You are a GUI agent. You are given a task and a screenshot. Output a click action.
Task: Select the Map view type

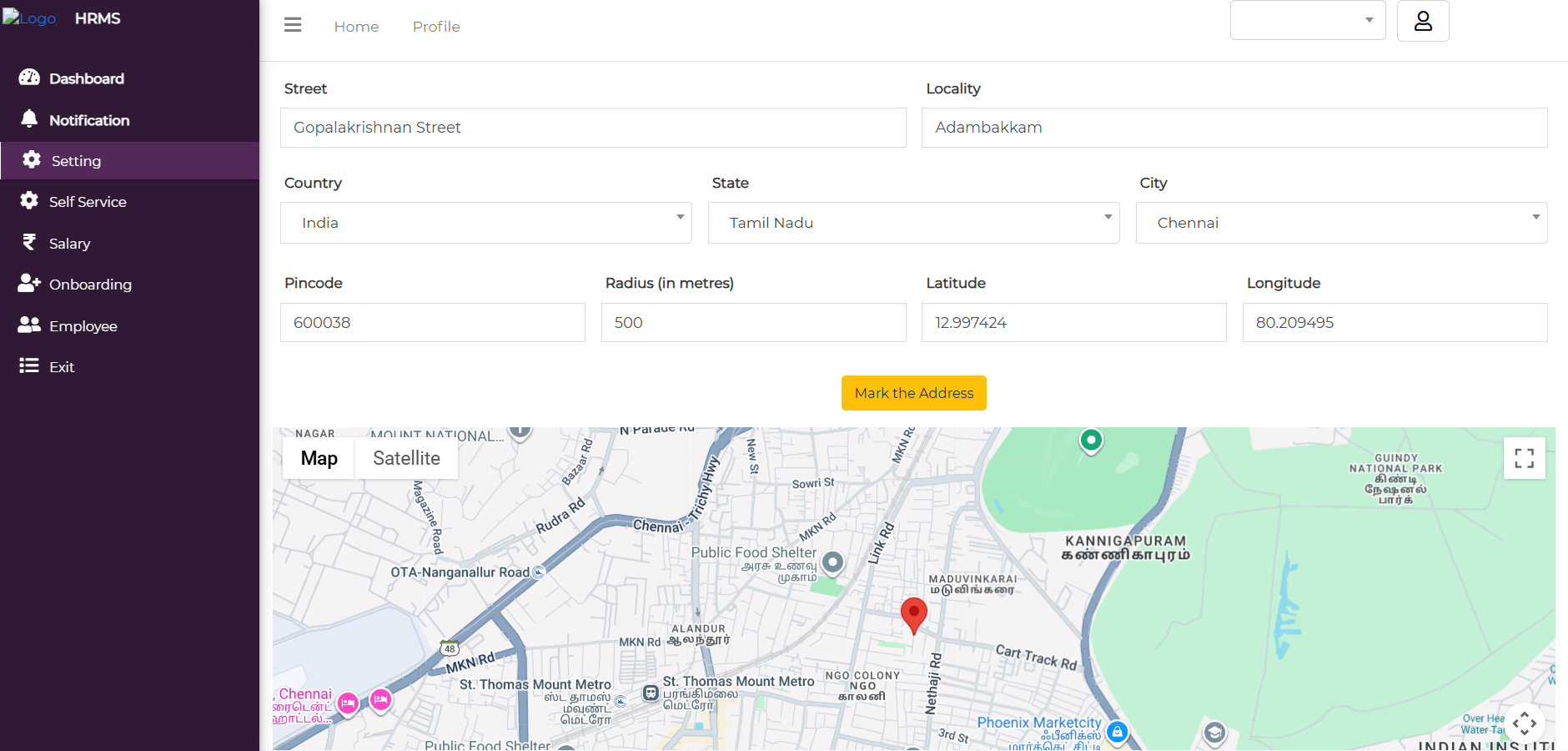point(319,458)
